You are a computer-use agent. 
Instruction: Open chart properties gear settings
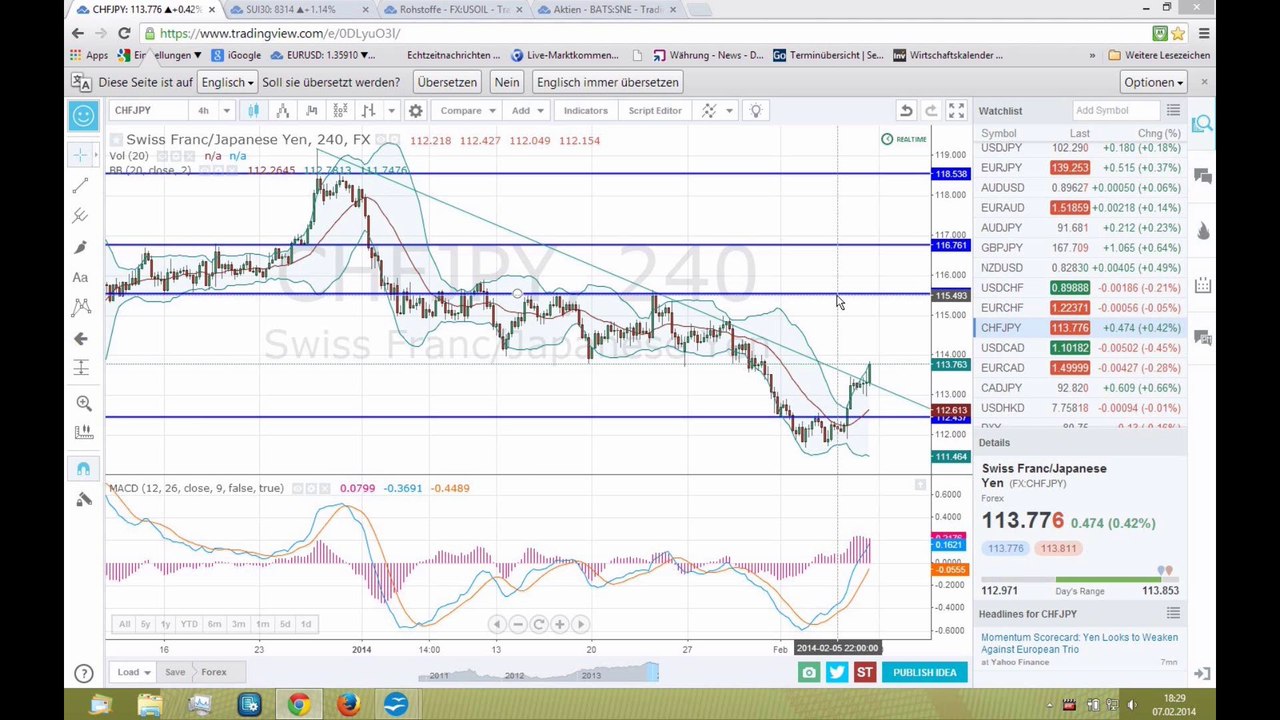click(x=415, y=110)
